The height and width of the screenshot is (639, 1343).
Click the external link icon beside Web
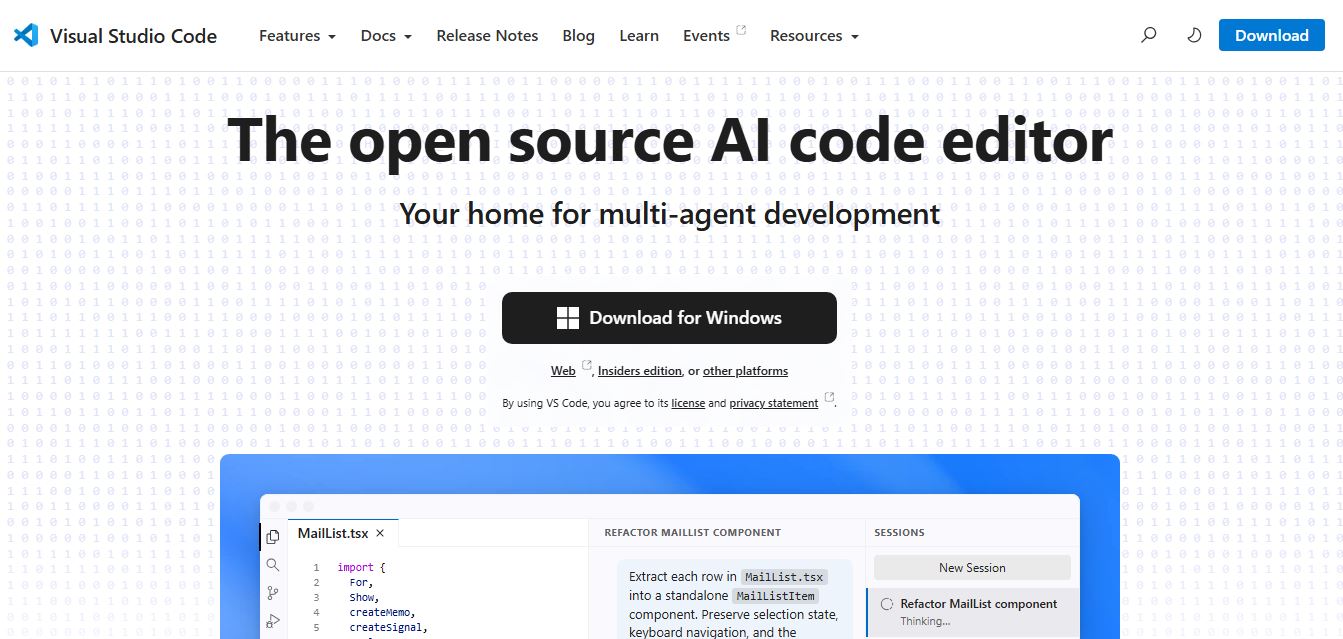[x=586, y=366]
